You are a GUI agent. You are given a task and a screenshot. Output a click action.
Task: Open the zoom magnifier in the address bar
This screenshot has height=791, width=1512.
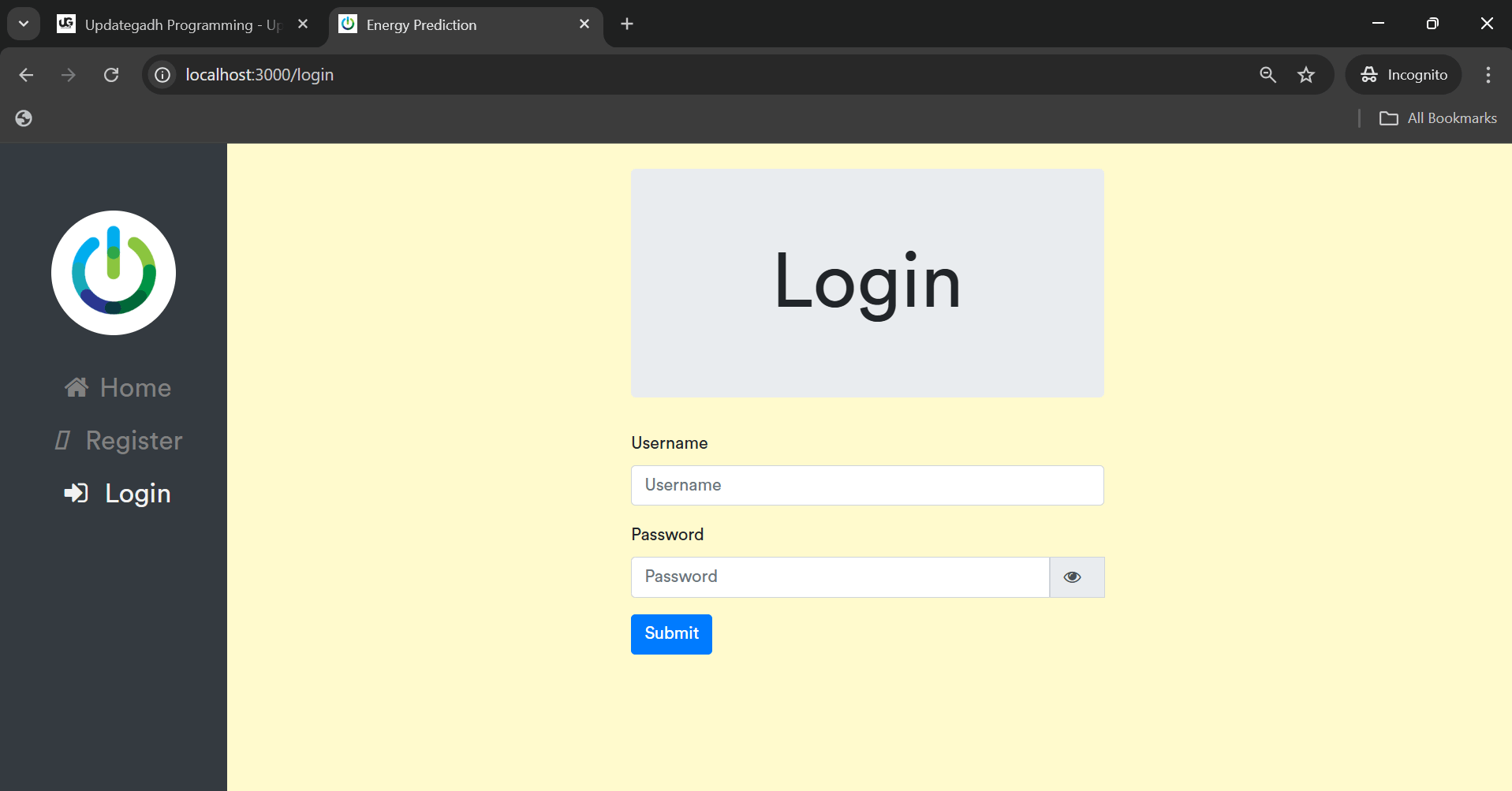pos(1267,75)
